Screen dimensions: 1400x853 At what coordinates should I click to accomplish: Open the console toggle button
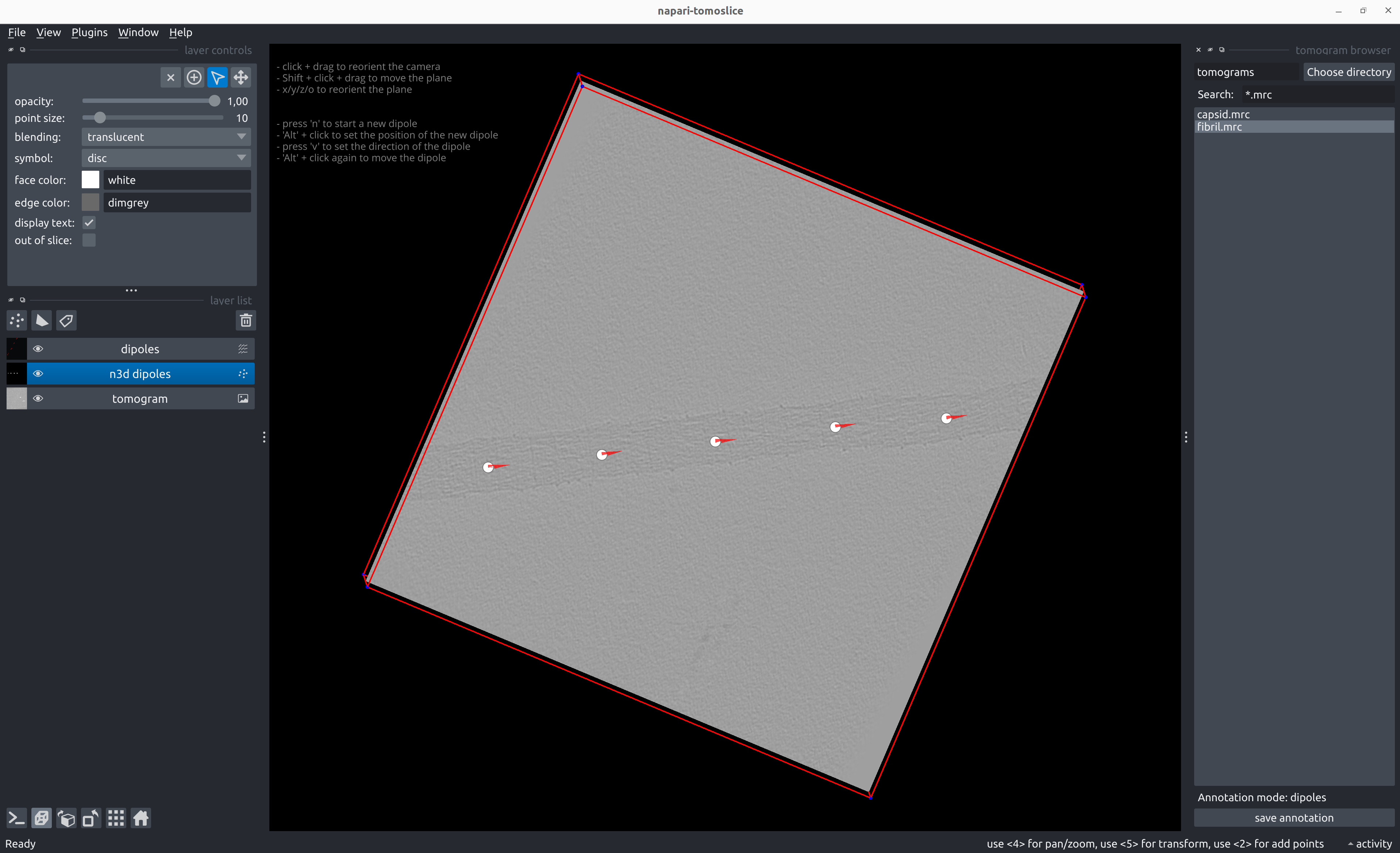click(x=16, y=818)
